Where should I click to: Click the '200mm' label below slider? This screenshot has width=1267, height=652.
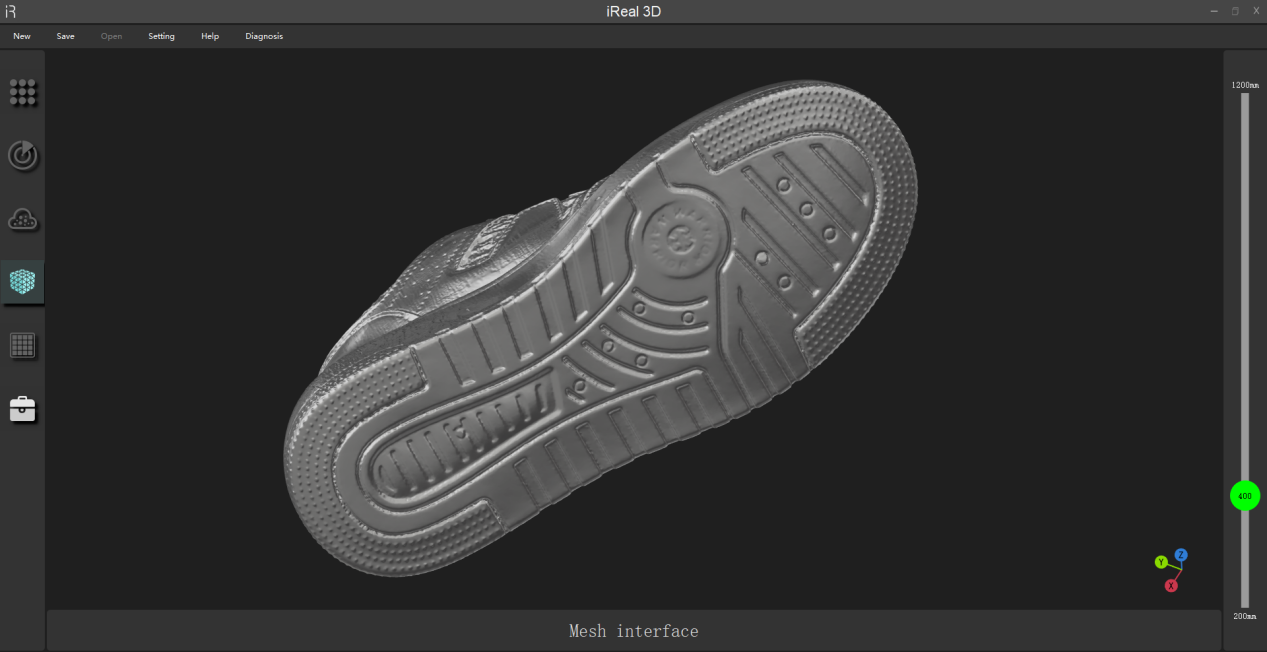click(x=1245, y=616)
